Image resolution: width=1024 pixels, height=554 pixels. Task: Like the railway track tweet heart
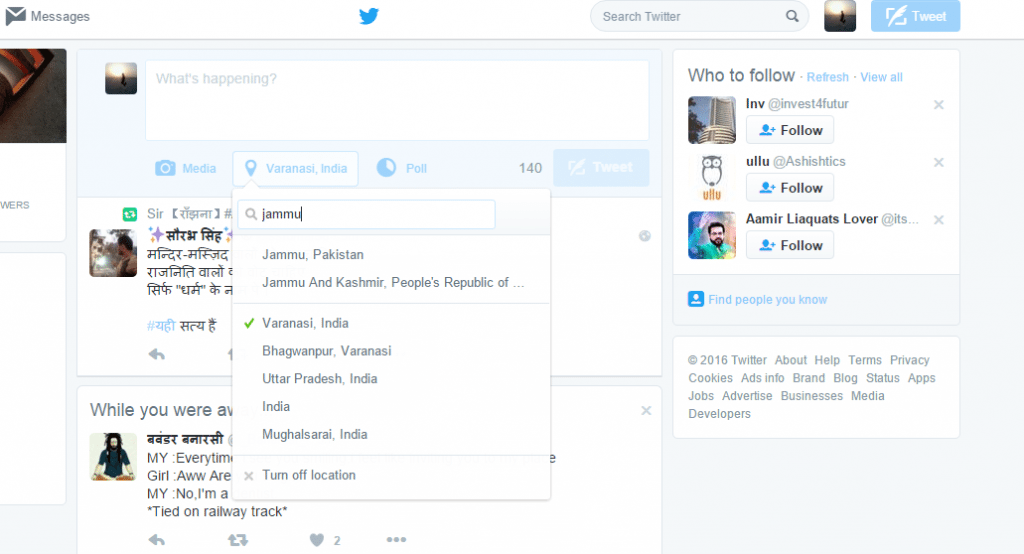317,540
